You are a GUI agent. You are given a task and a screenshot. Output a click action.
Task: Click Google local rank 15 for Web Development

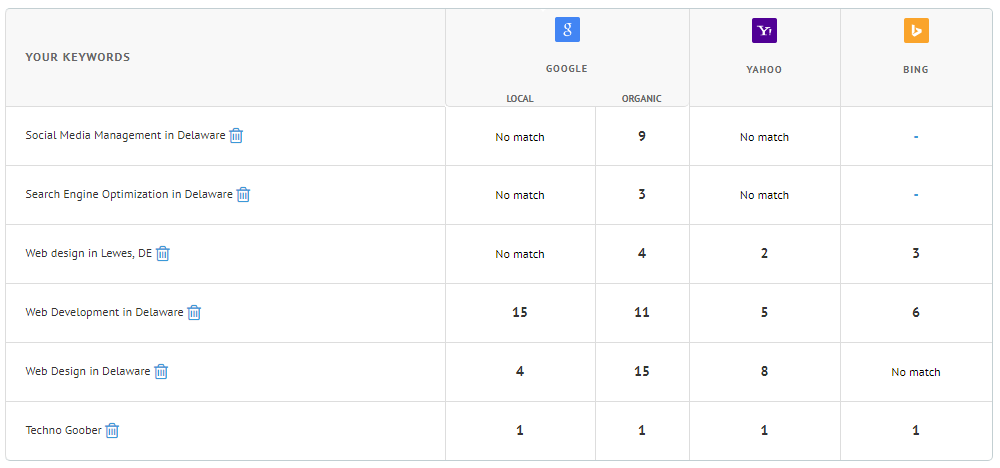click(520, 312)
